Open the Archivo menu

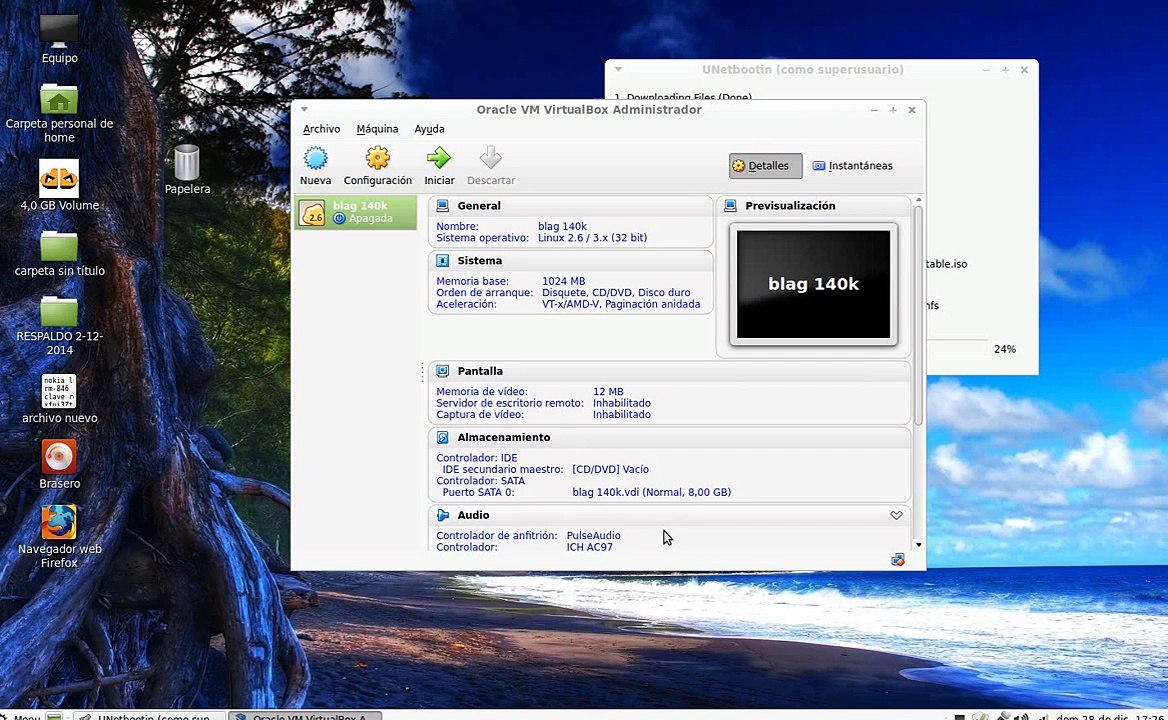[322, 129]
